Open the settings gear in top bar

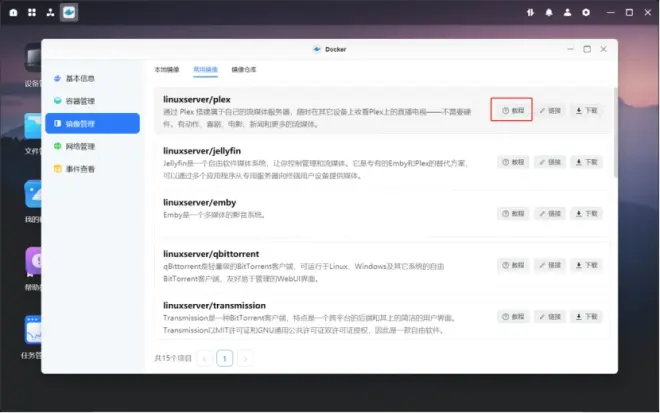pos(586,13)
